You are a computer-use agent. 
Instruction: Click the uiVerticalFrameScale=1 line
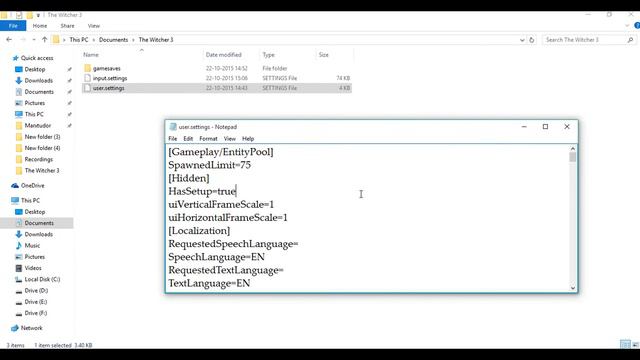(221, 204)
